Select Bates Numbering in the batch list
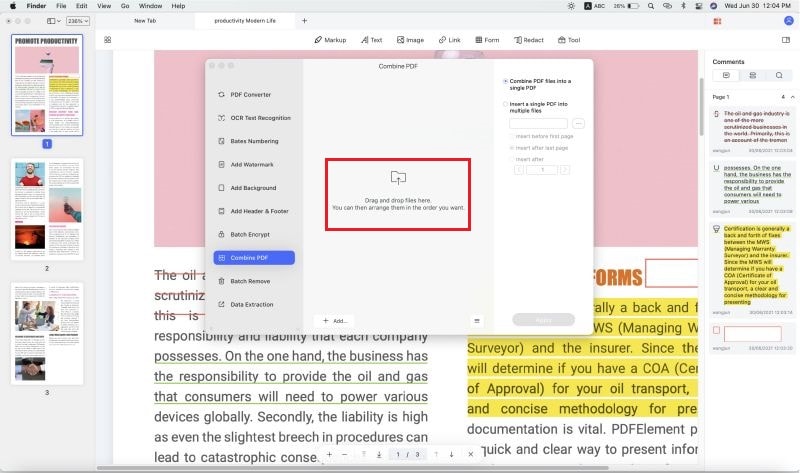This screenshot has height=473, width=800. click(x=254, y=141)
